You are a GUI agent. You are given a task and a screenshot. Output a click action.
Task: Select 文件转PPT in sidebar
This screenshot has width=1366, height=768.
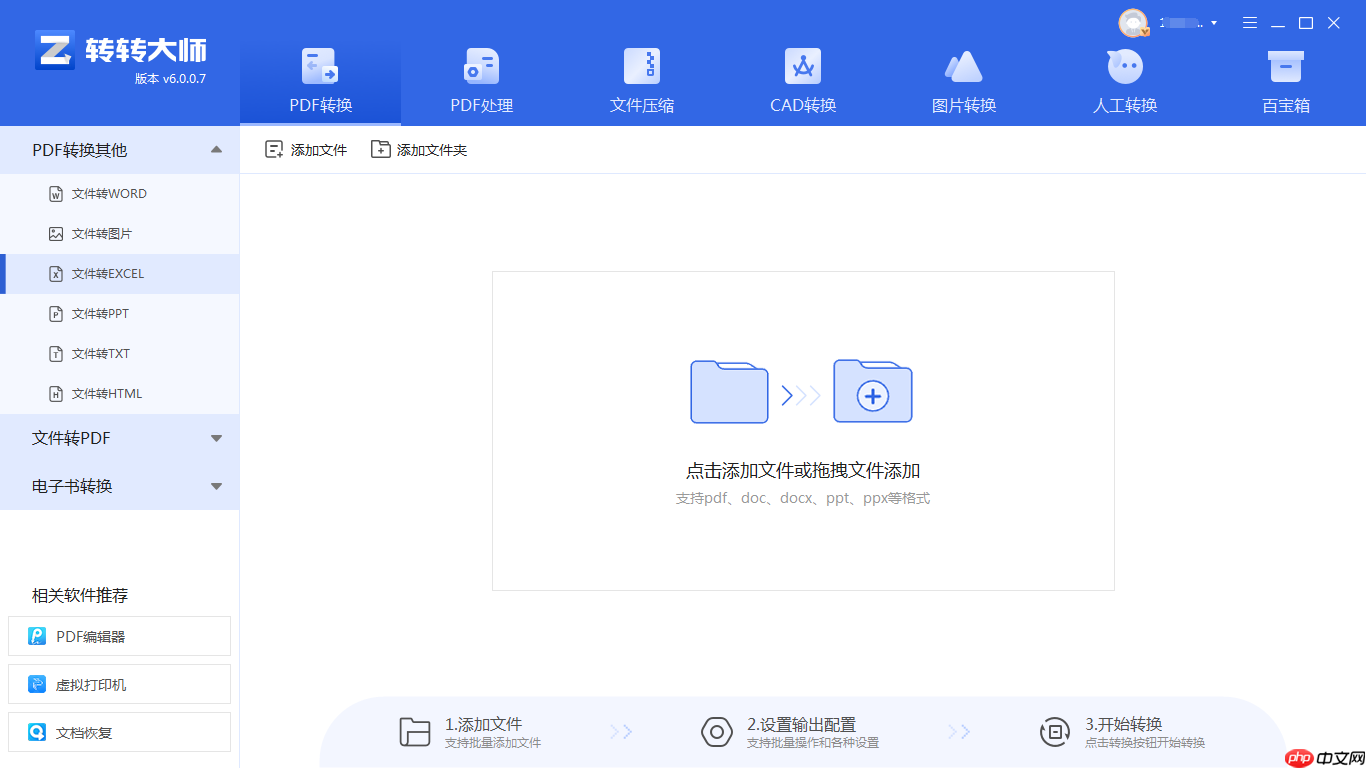coord(120,314)
